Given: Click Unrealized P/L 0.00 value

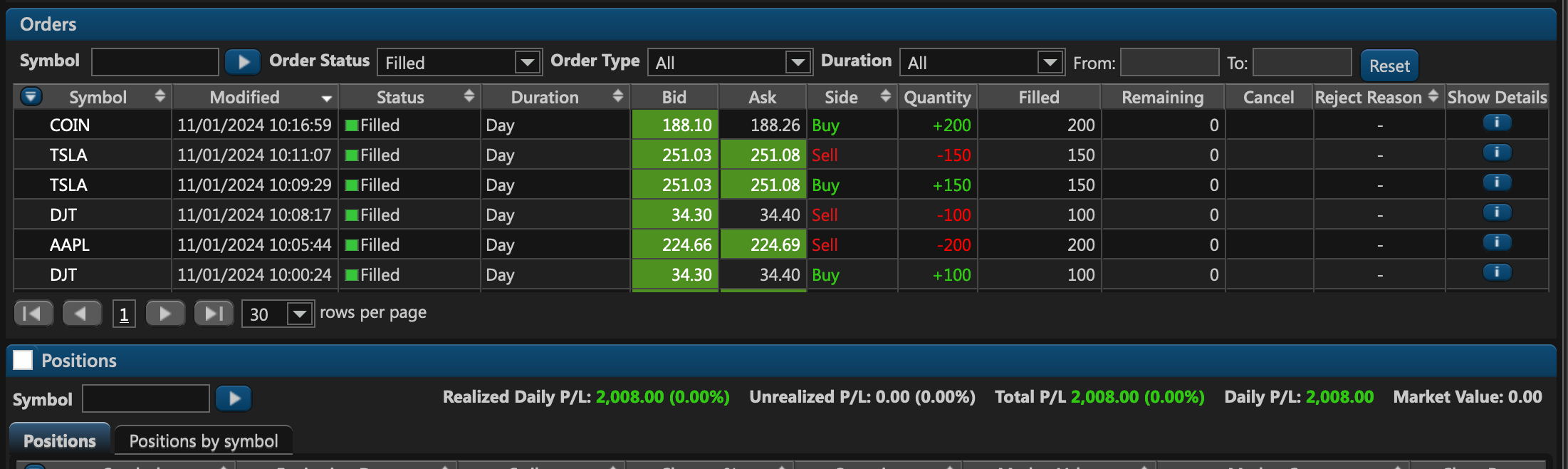Looking at the screenshot, I should point(892,397).
